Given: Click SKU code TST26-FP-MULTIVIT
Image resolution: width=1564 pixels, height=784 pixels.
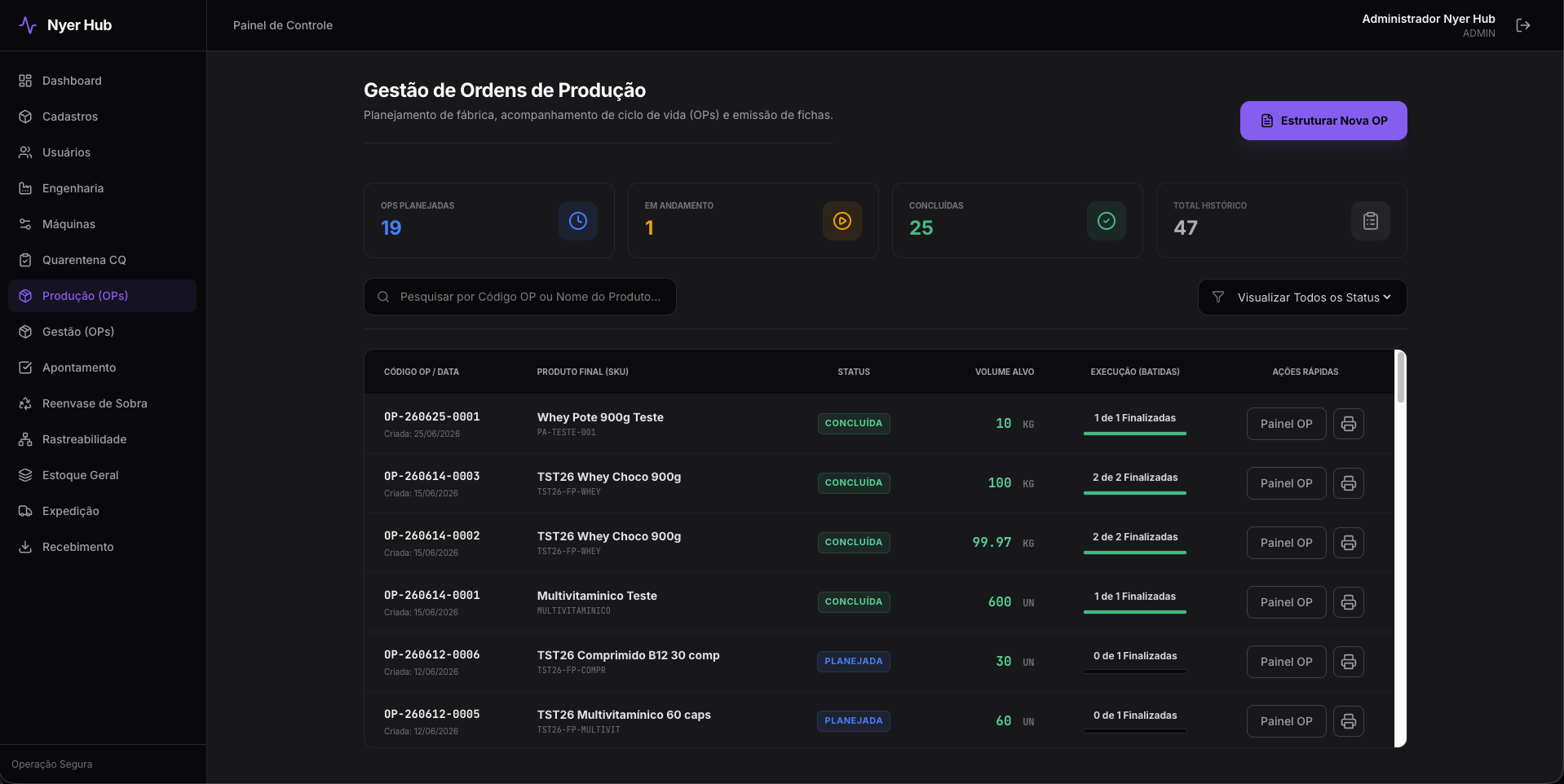Looking at the screenshot, I should point(578,730).
